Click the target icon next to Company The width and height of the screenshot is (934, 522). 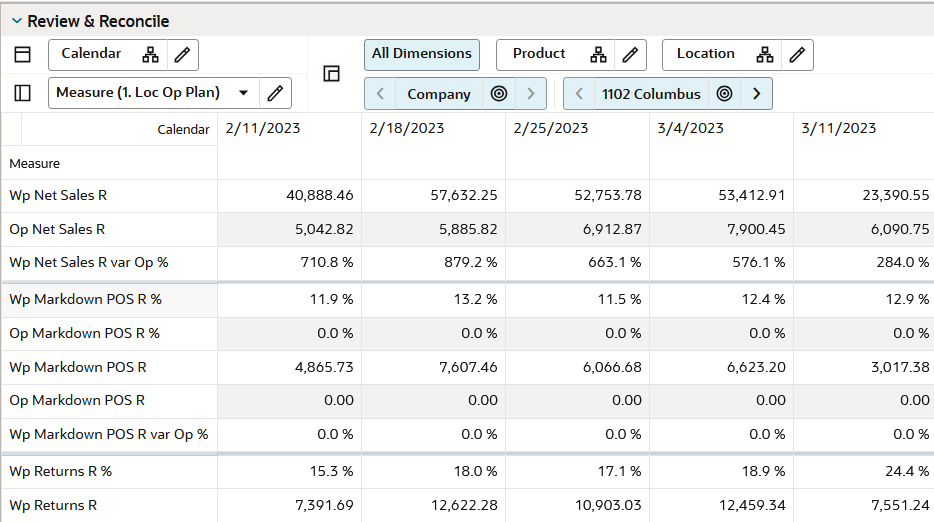pyautogui.click(x=499, y=94)
